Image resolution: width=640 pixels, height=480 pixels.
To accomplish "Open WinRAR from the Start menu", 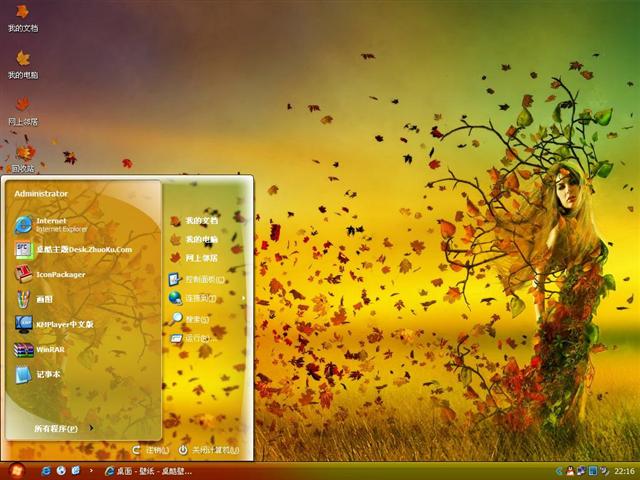I will [x=39, y=349].
